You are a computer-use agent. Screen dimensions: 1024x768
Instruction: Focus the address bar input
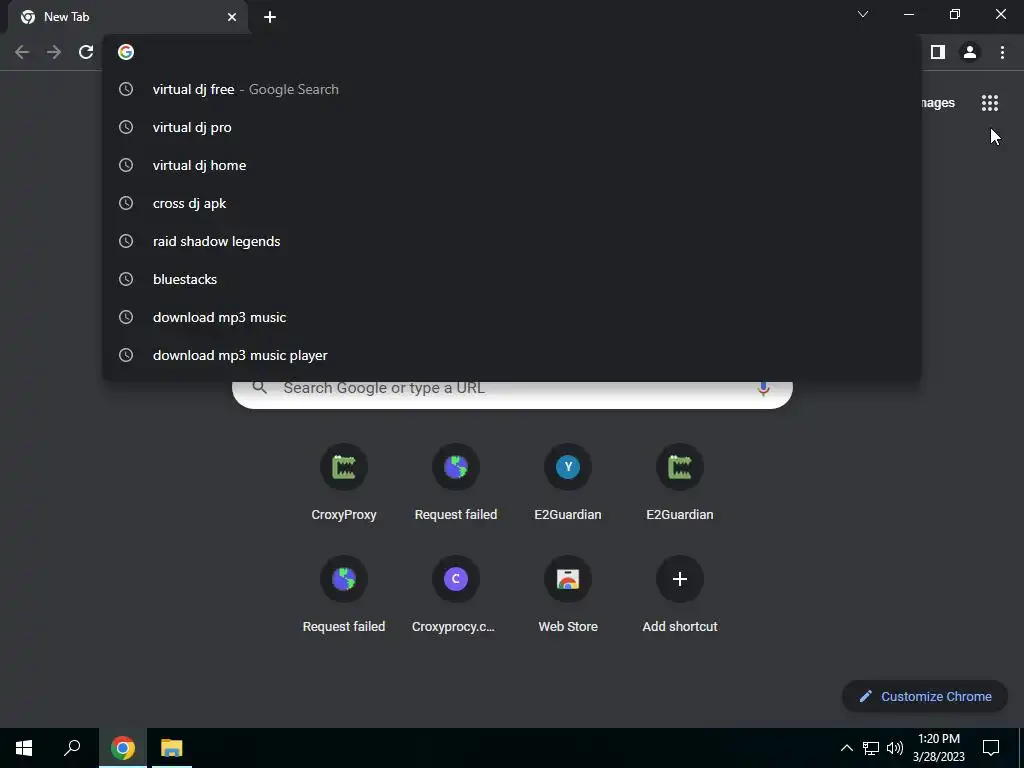point(513,52)
